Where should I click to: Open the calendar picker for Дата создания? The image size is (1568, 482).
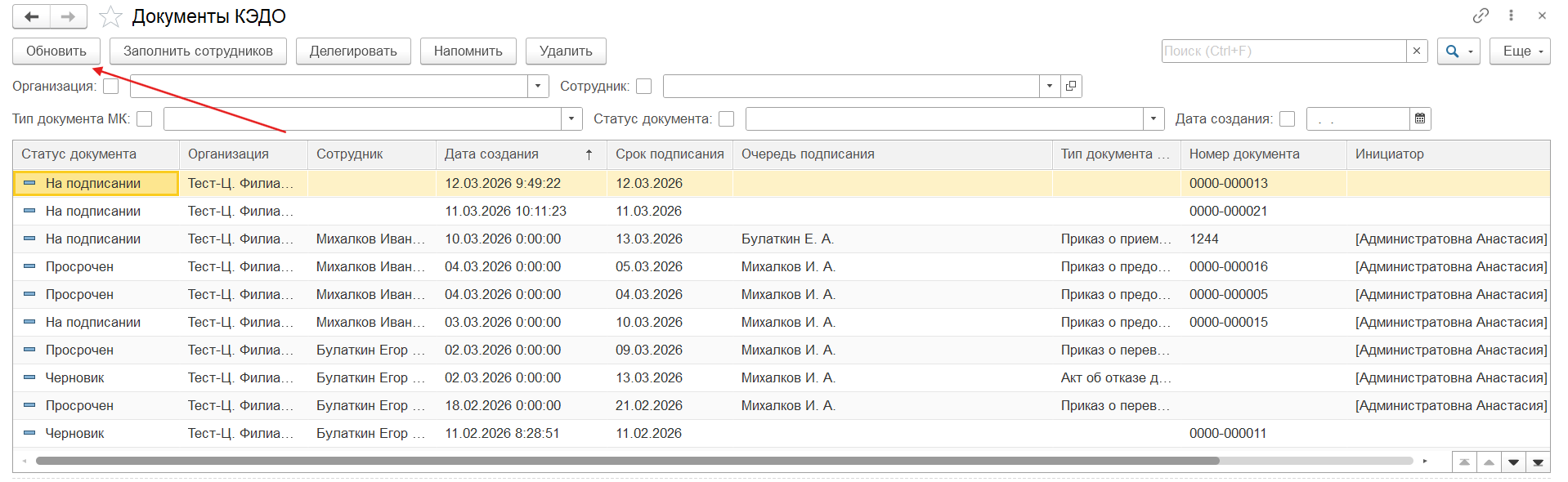1420,118
